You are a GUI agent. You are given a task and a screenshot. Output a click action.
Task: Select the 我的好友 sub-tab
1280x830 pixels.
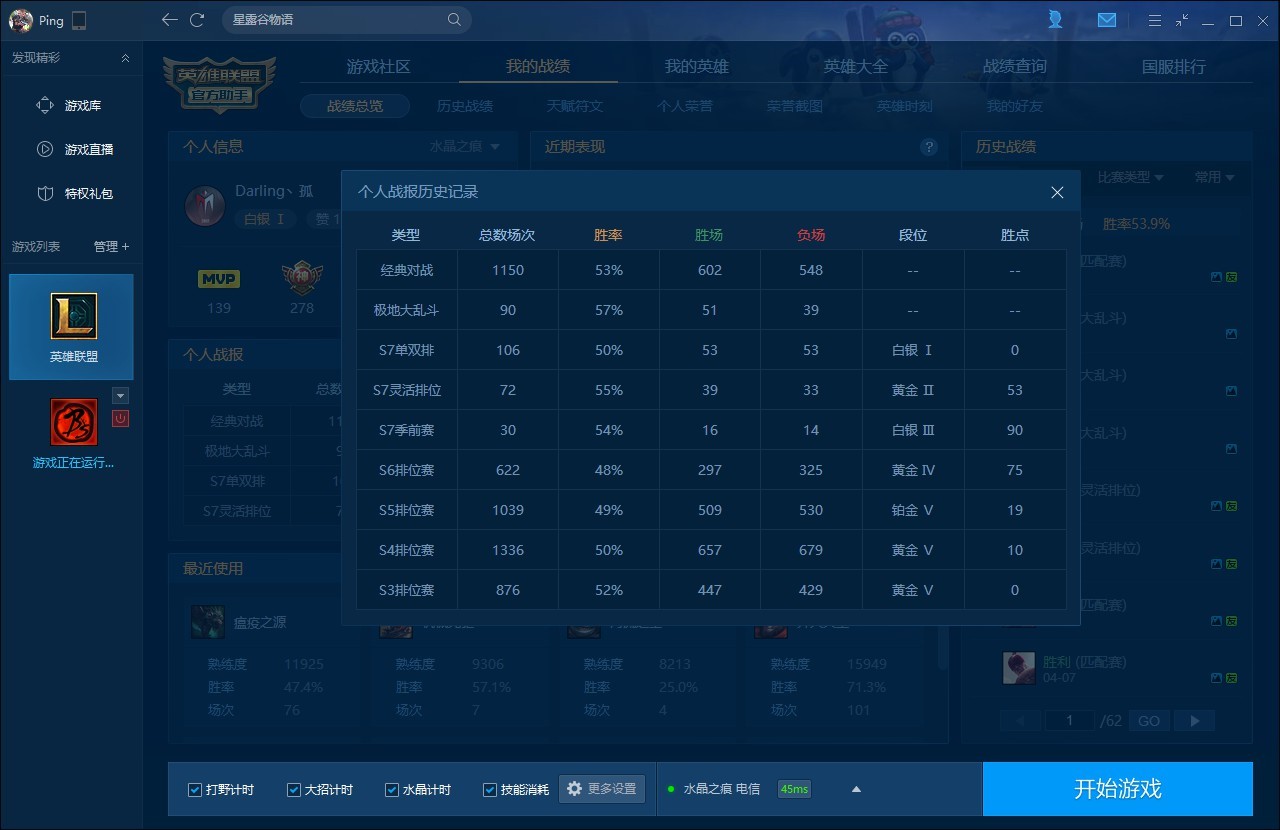pos(1015,106)
